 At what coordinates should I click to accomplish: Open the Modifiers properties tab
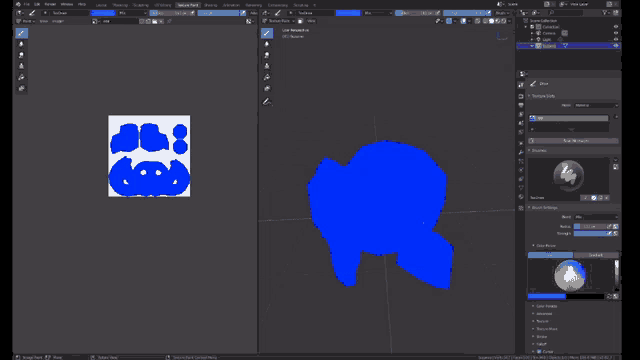[521, 152]
